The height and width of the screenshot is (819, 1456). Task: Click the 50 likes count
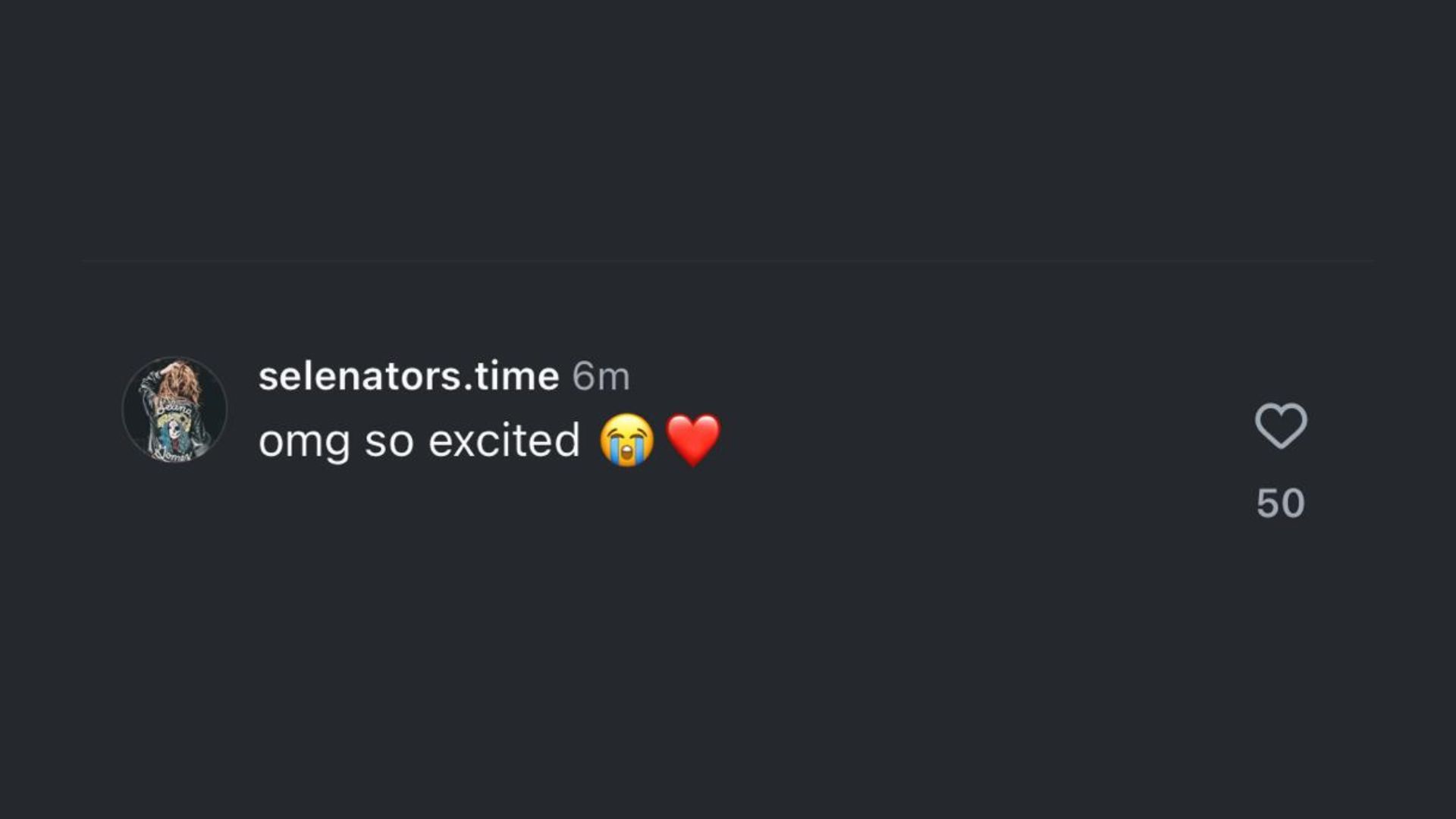1280,503
